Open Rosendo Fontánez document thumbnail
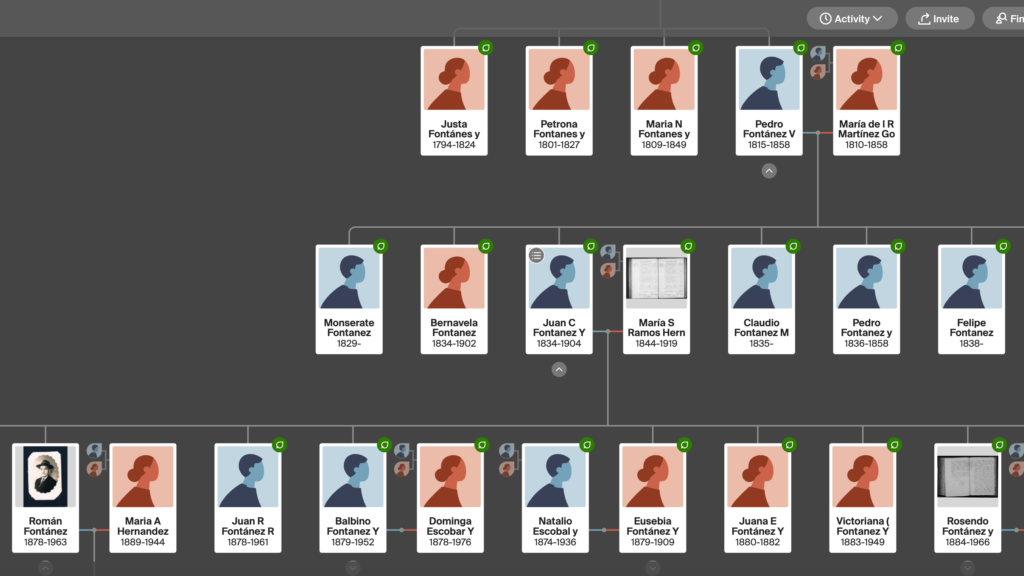The height and width of the screenshot is (576, 1024). pyautogui.click(x=967, y=477)
